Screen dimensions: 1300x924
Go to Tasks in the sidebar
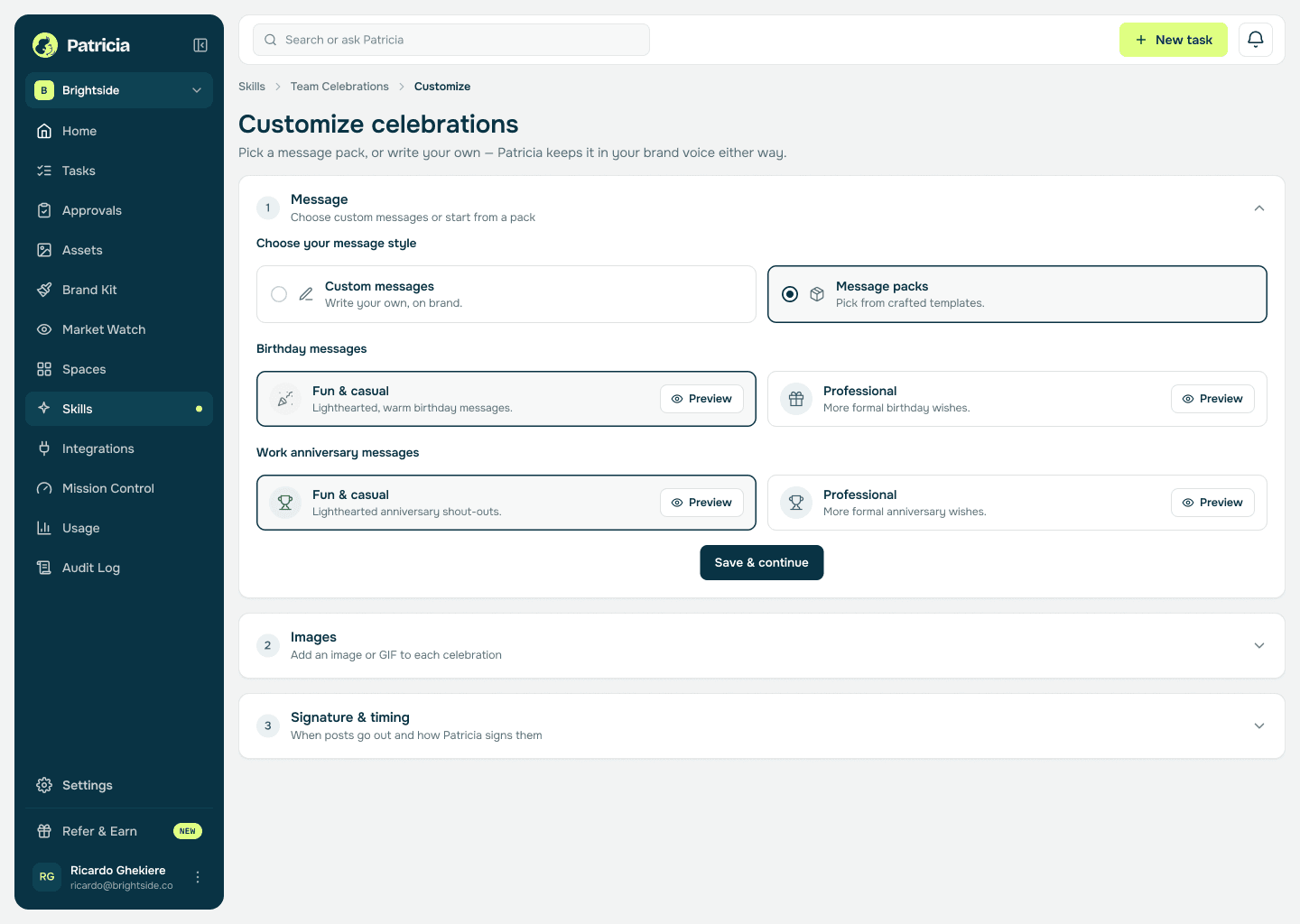coord(119,171)
